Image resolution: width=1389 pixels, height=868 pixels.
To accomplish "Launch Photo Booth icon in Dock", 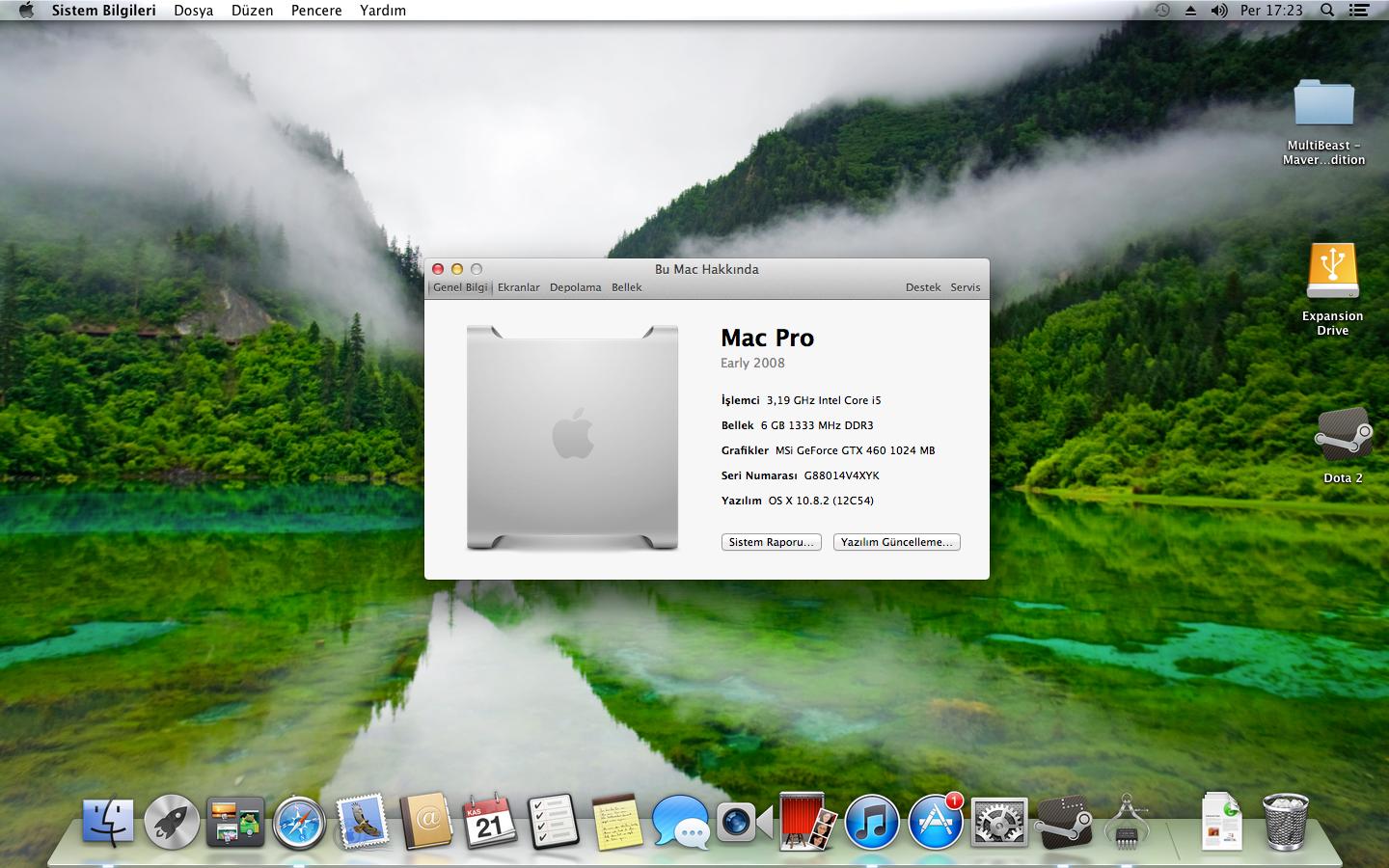I will click(x=807, y=822).
